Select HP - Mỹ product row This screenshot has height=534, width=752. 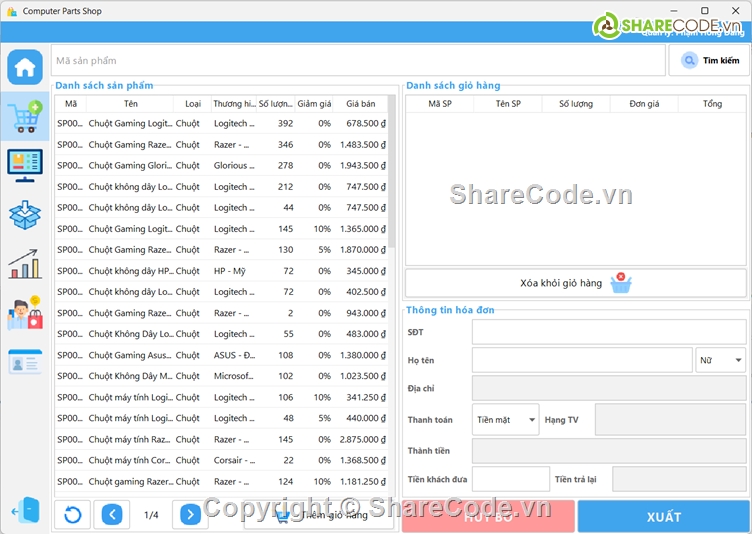coord(221,271)
